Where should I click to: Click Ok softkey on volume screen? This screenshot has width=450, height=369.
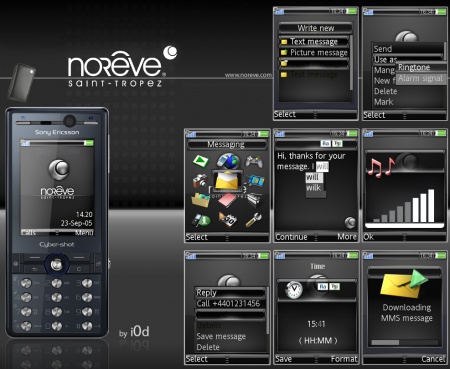[x=368, y=237]
